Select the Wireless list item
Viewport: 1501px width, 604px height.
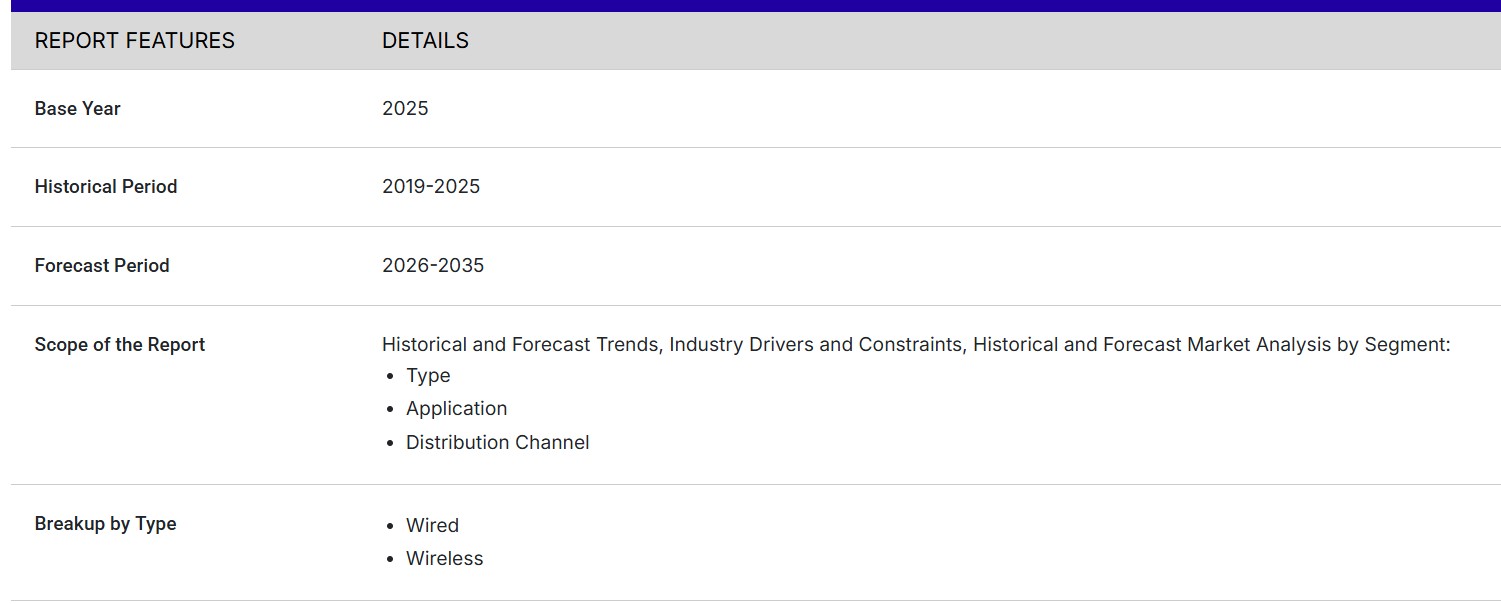[x=444, y=559]
